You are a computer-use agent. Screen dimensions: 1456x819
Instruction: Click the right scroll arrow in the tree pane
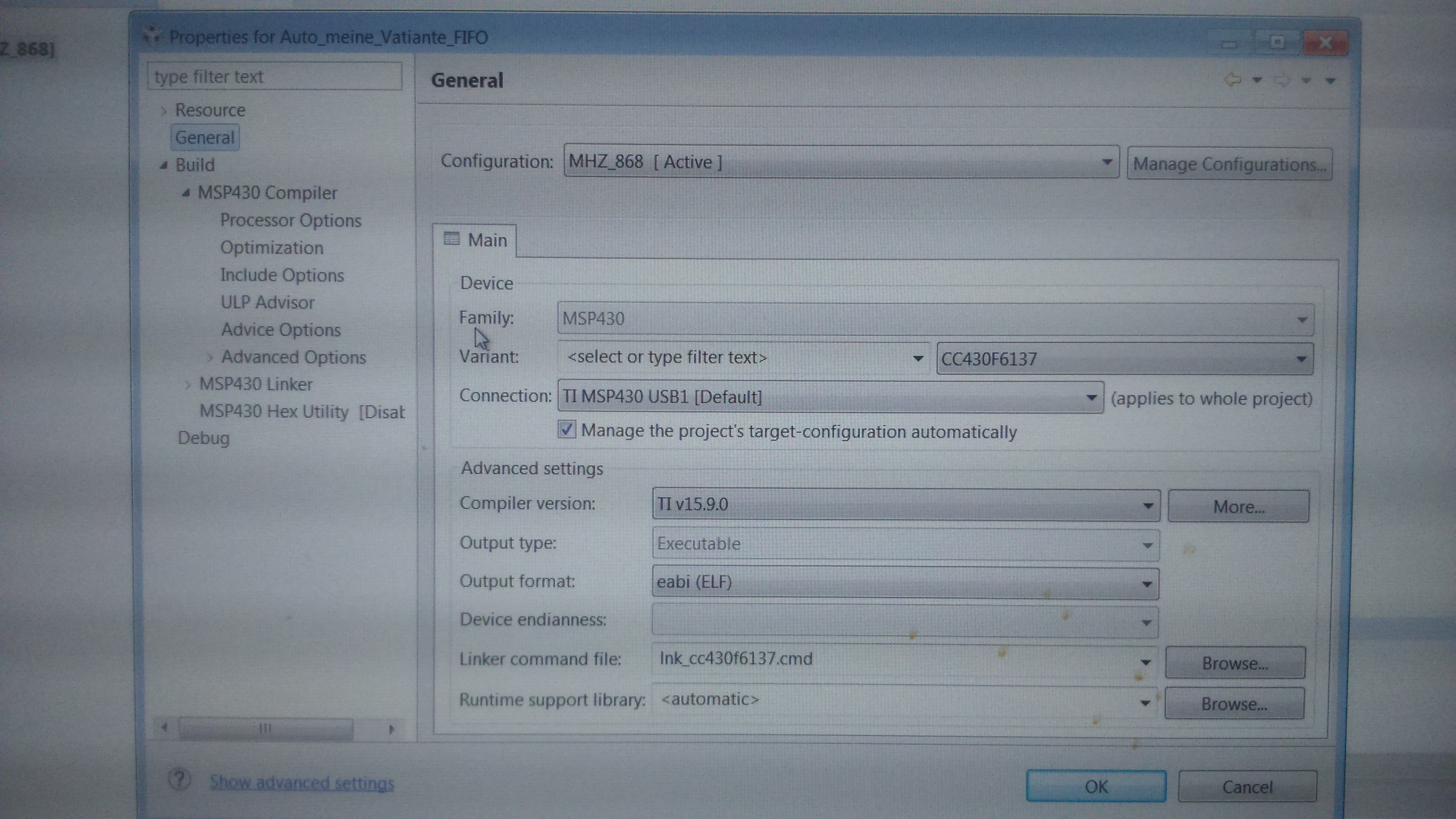[x=391, y=729]
